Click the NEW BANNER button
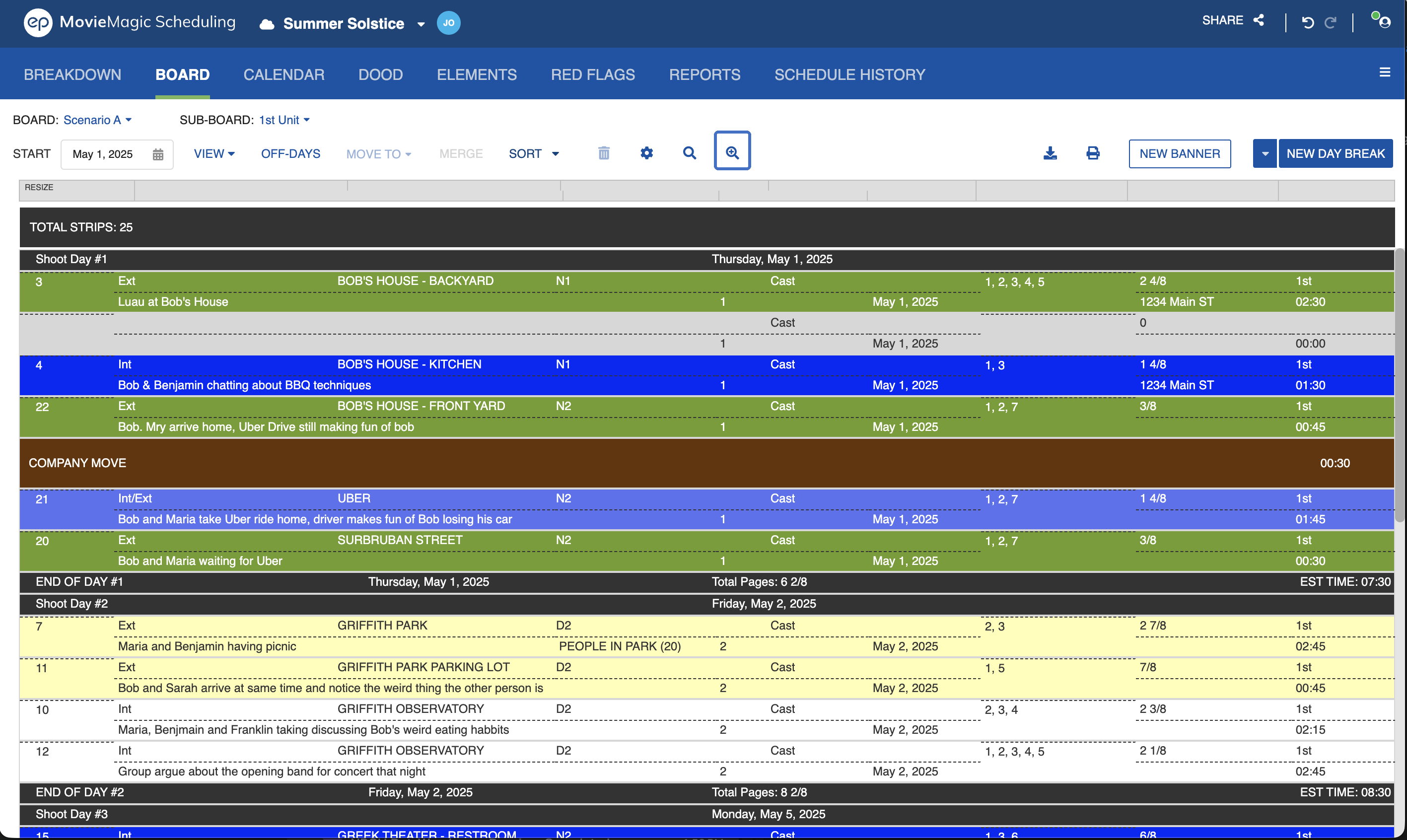Viewport: 1407px width, 840px height. pos(1180,153)
